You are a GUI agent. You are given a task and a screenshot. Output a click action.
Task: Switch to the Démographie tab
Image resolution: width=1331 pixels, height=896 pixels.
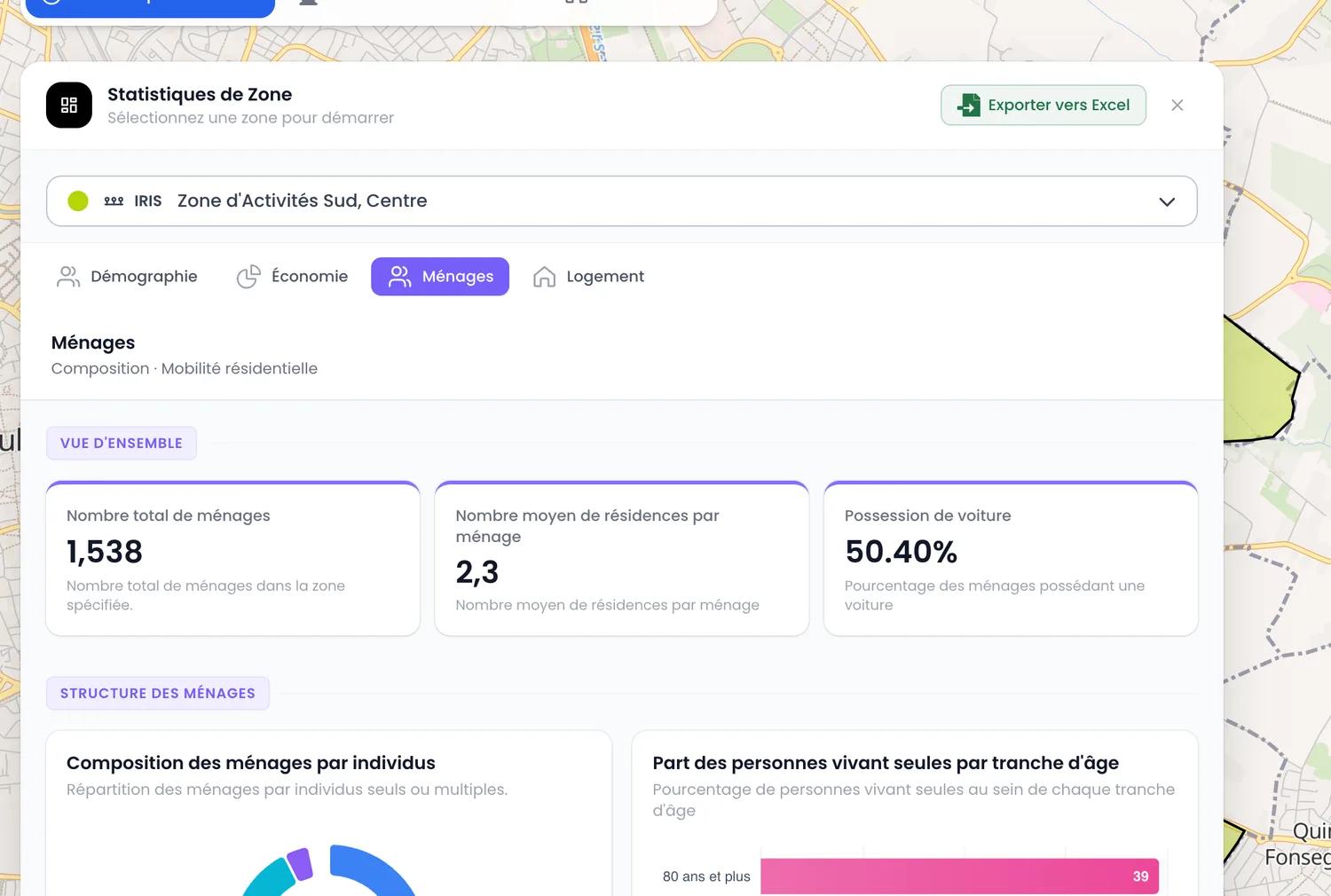pyautogui.click(x=128, y=277)
